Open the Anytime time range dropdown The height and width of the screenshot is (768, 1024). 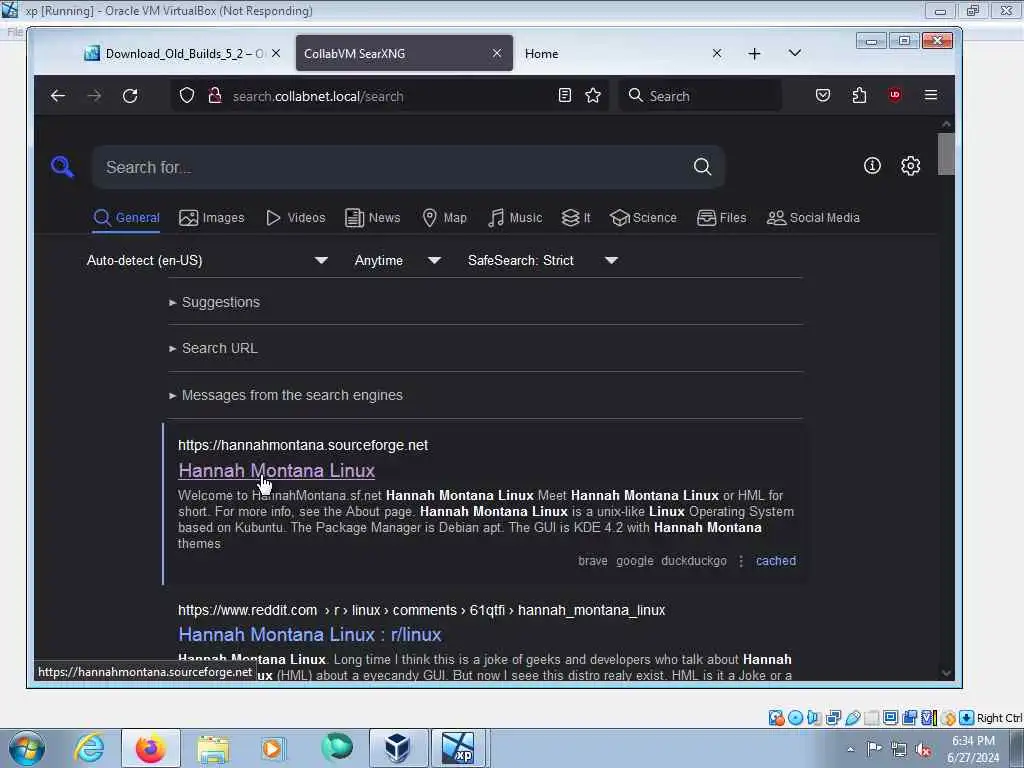(x=398, y=260)
